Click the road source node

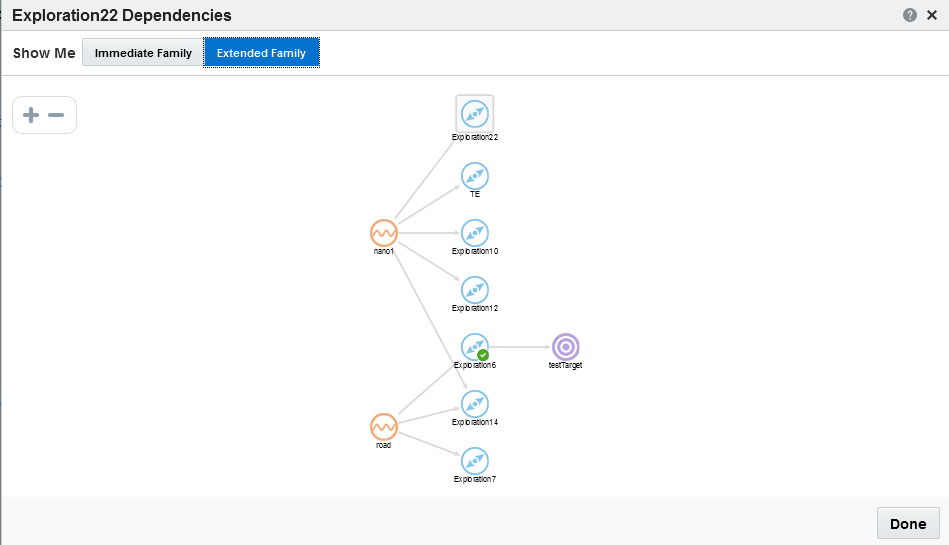click(x=384, y=427)
